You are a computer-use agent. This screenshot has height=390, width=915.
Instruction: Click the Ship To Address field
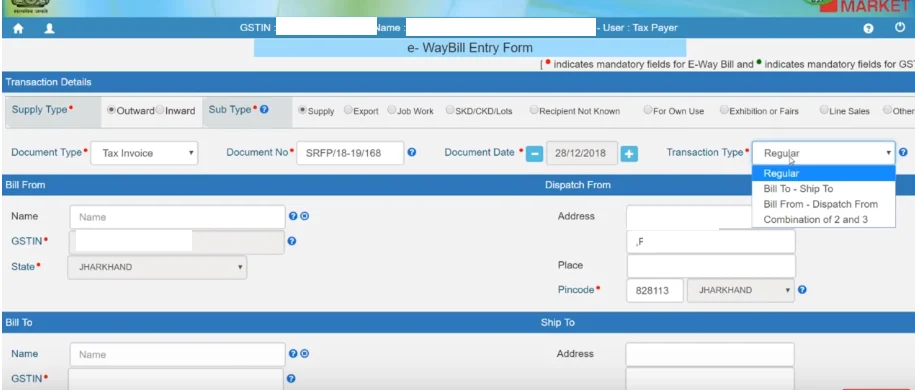point(710,354)
